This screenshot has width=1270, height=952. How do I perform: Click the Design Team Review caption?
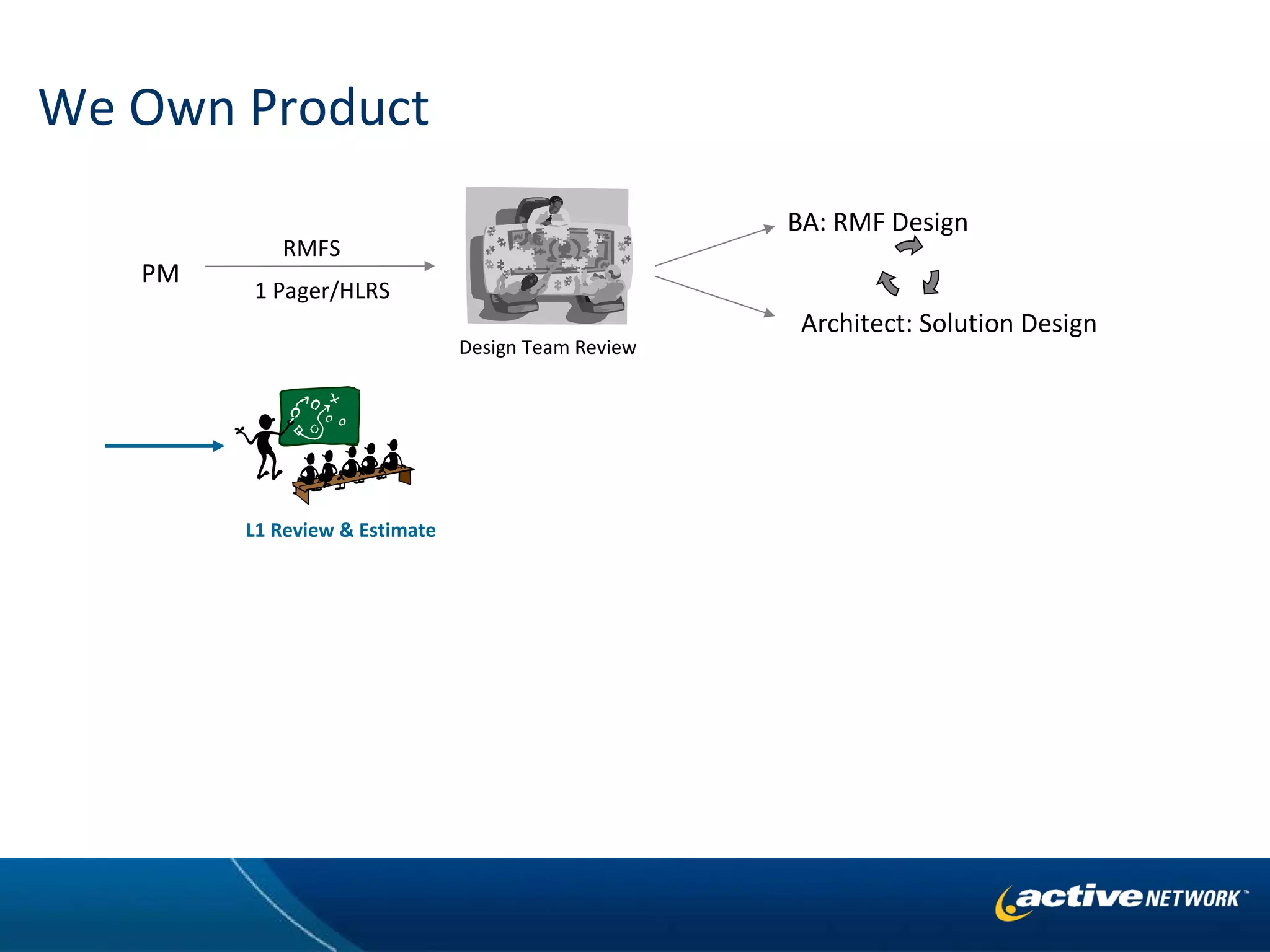[547, 347]
